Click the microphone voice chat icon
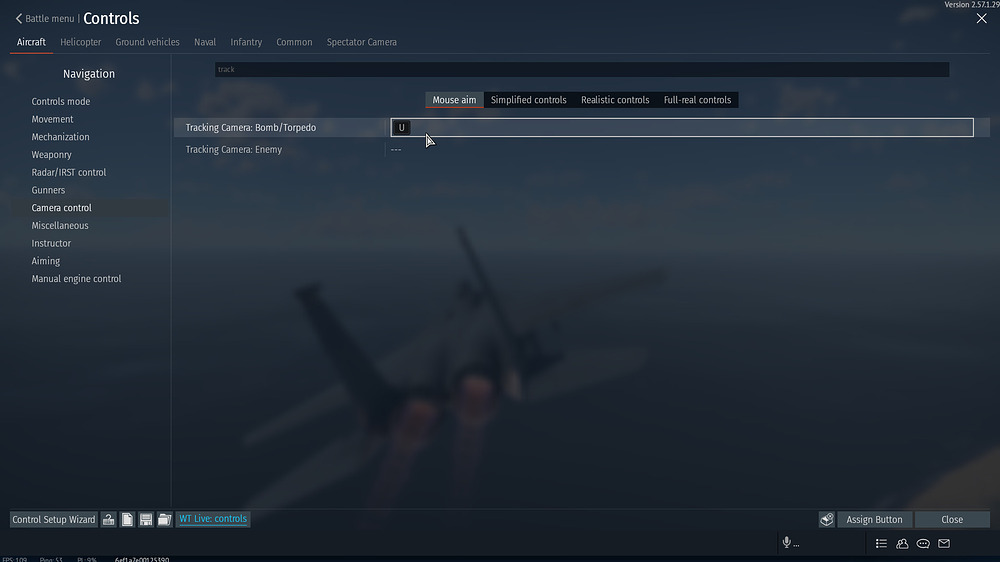The height and width of the screenshot is (562, 1000). [x=786, y=543]
